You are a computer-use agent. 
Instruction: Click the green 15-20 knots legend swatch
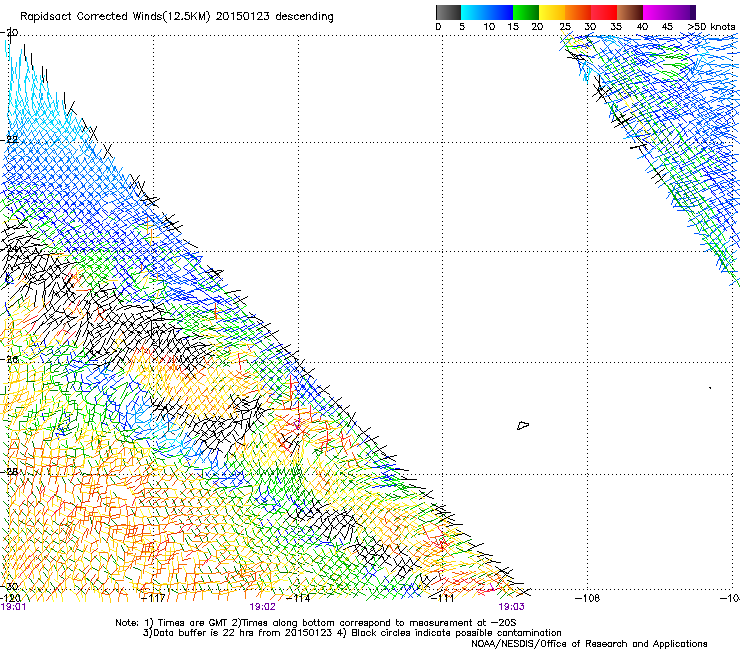(526, 12)
